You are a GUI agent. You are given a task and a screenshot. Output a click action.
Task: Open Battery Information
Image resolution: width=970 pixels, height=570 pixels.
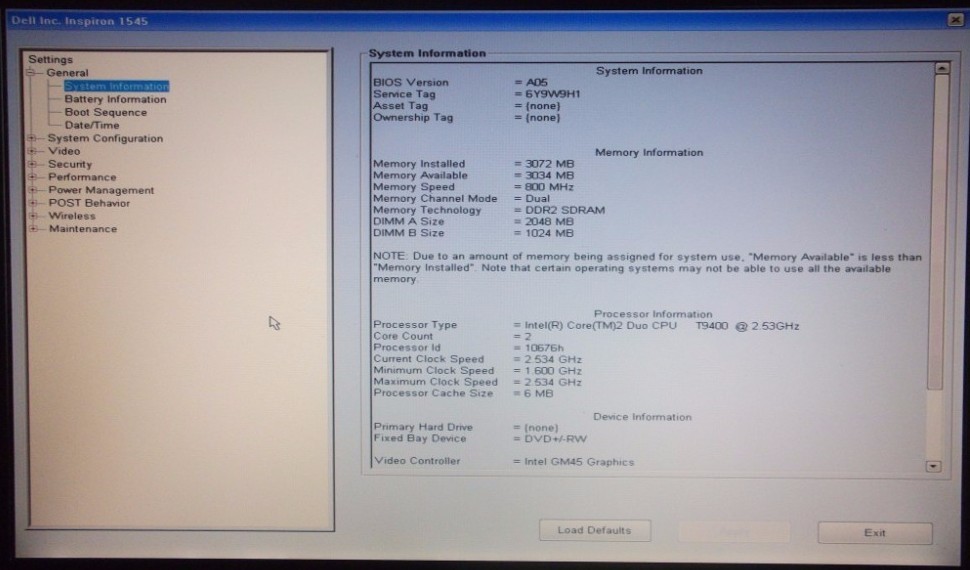click(x=115, y=99)
